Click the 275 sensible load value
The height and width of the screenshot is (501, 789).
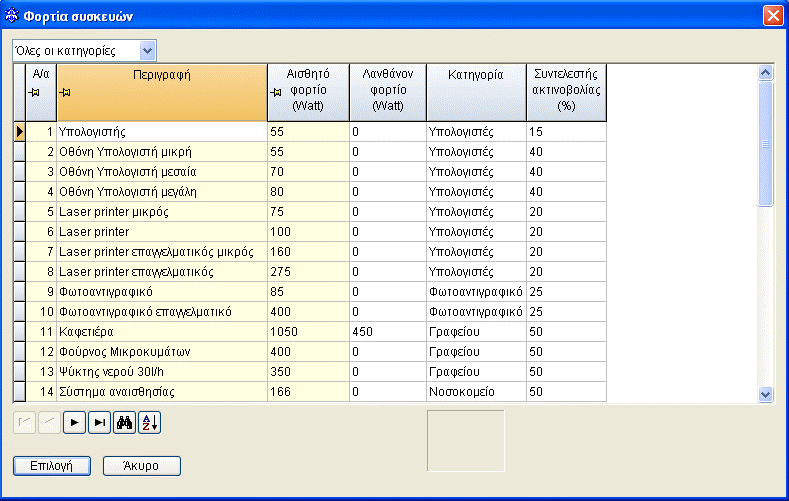308,272
